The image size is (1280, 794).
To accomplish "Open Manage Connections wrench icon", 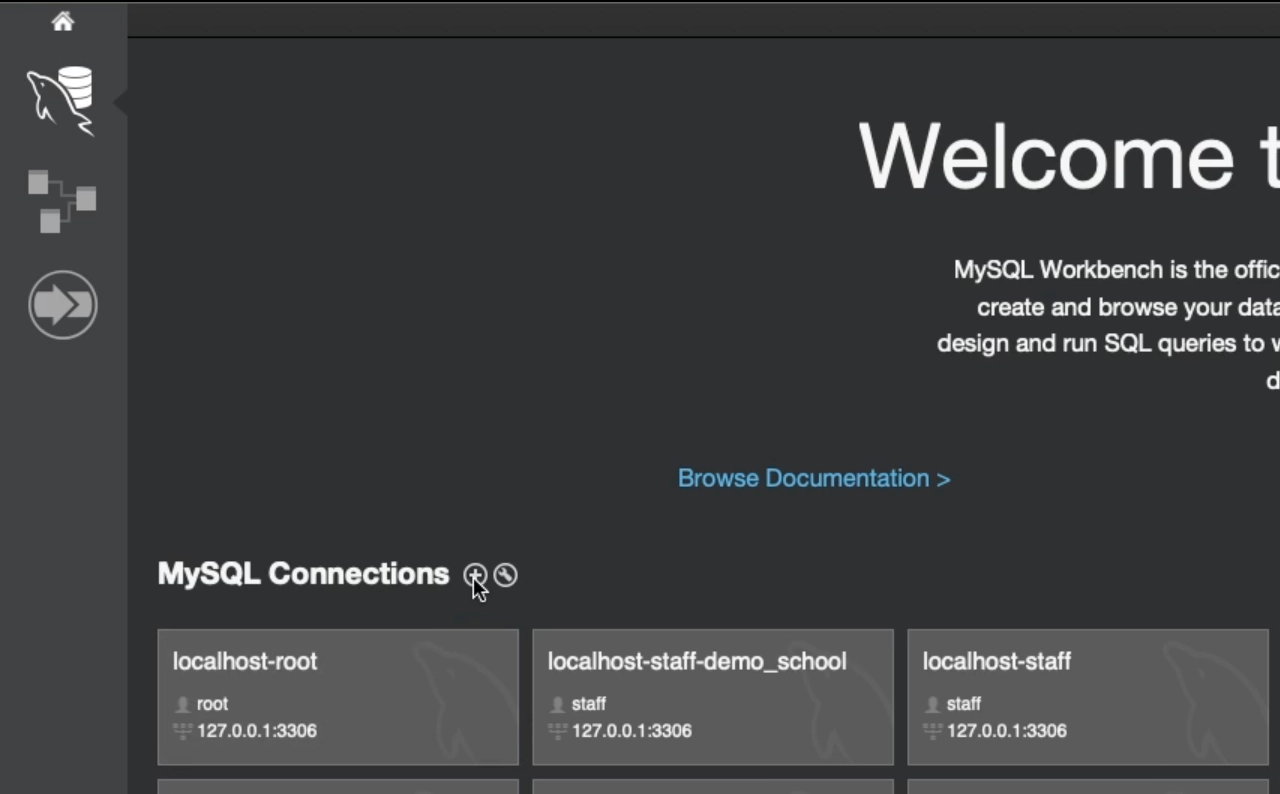I will pyautogui.click(x=506, y=575).
